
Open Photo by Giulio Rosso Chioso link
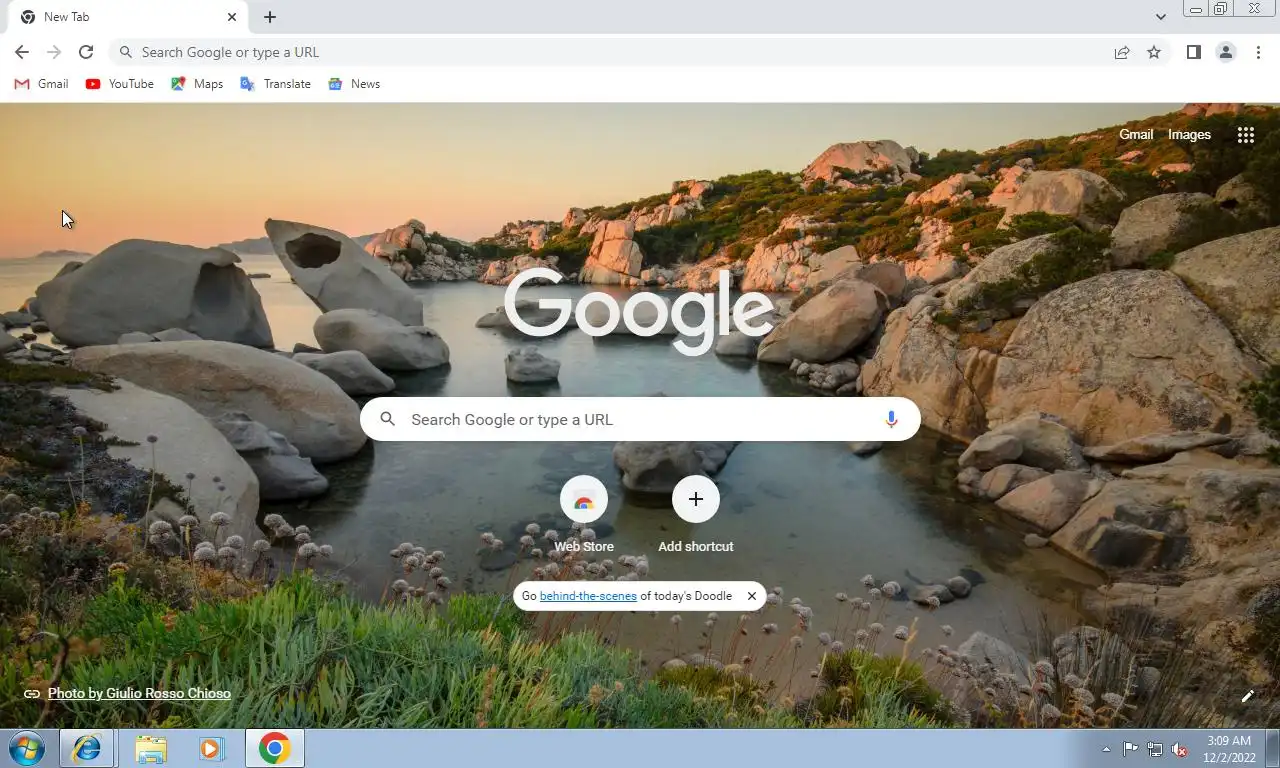click(139, 693)
